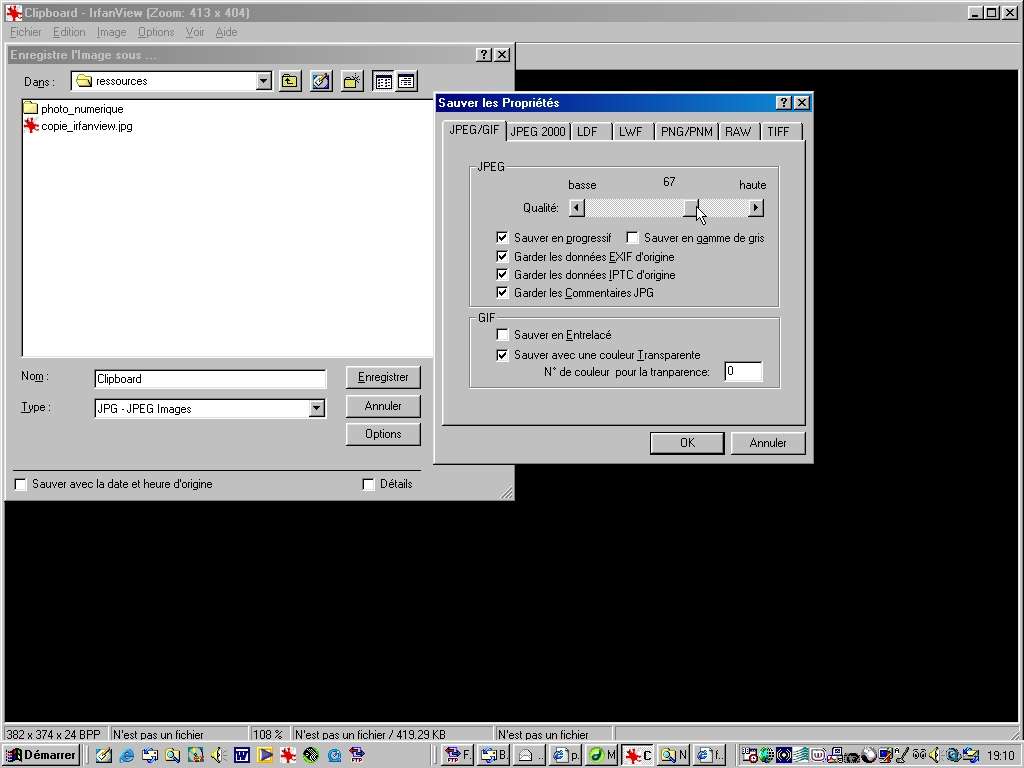Screen dimensions: 1024x768
Task: Launch Word from quick launch bar
Action: 242,755
